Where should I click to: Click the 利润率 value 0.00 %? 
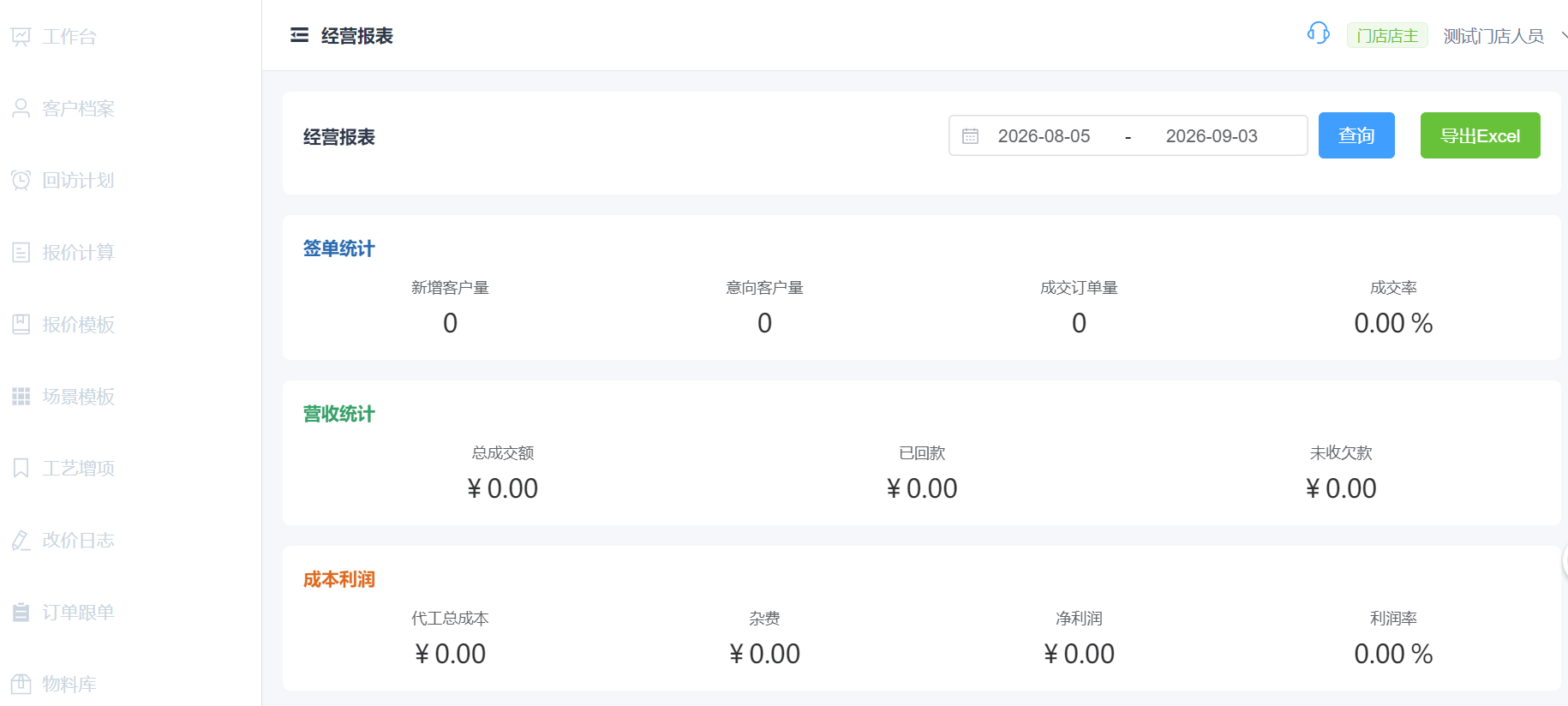coord(1393,654)
